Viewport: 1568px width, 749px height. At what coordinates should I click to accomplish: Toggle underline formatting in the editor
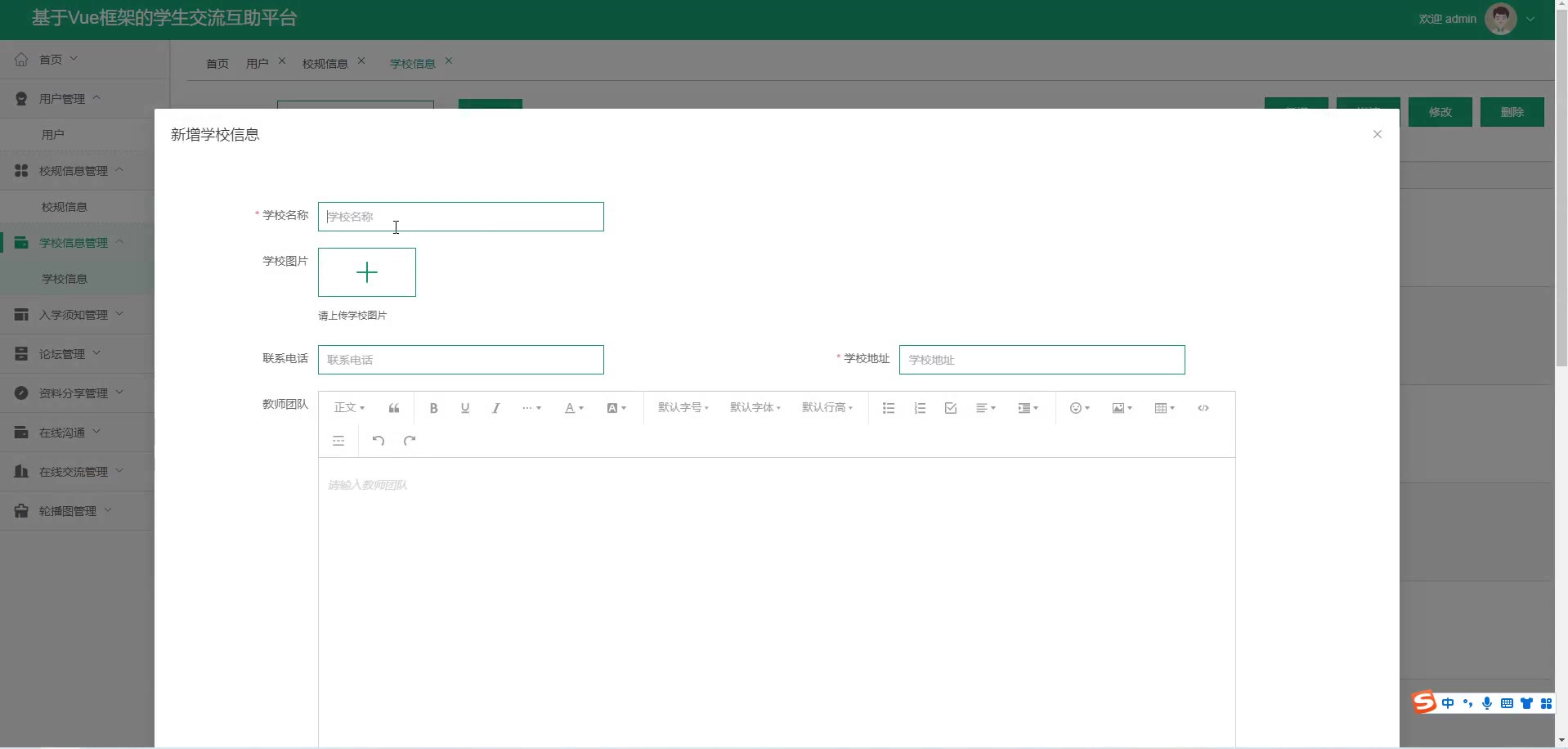coord(464,408)
